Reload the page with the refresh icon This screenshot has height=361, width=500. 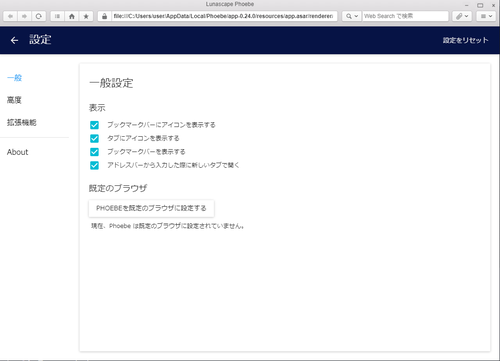pos(39,16)
